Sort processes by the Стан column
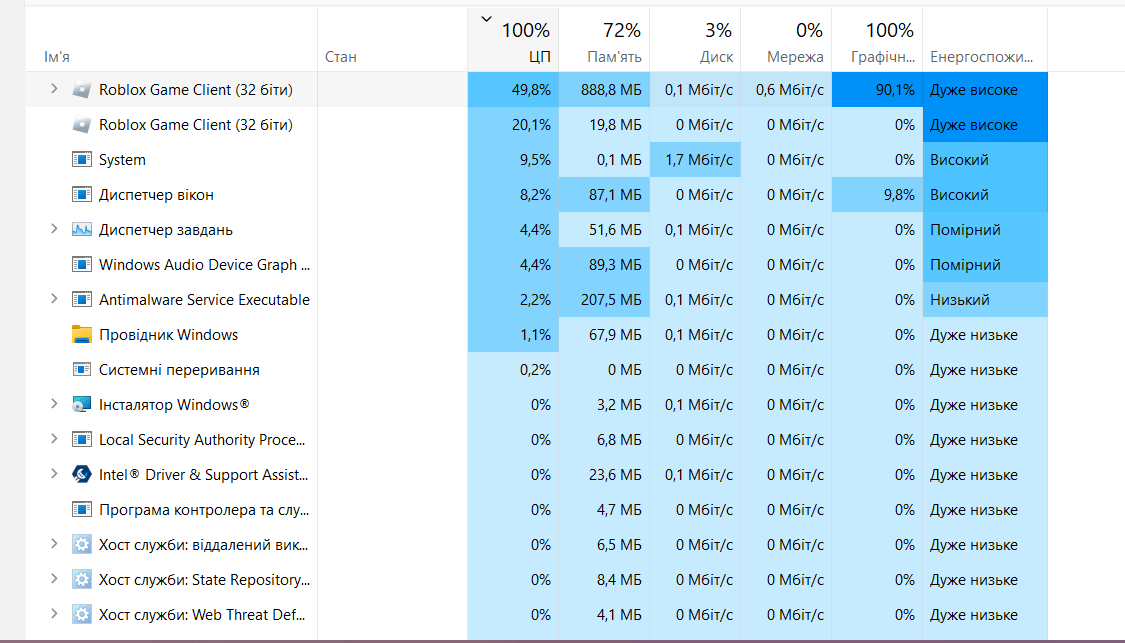This screenshot has height=643, width=1125. click(392, 40)
